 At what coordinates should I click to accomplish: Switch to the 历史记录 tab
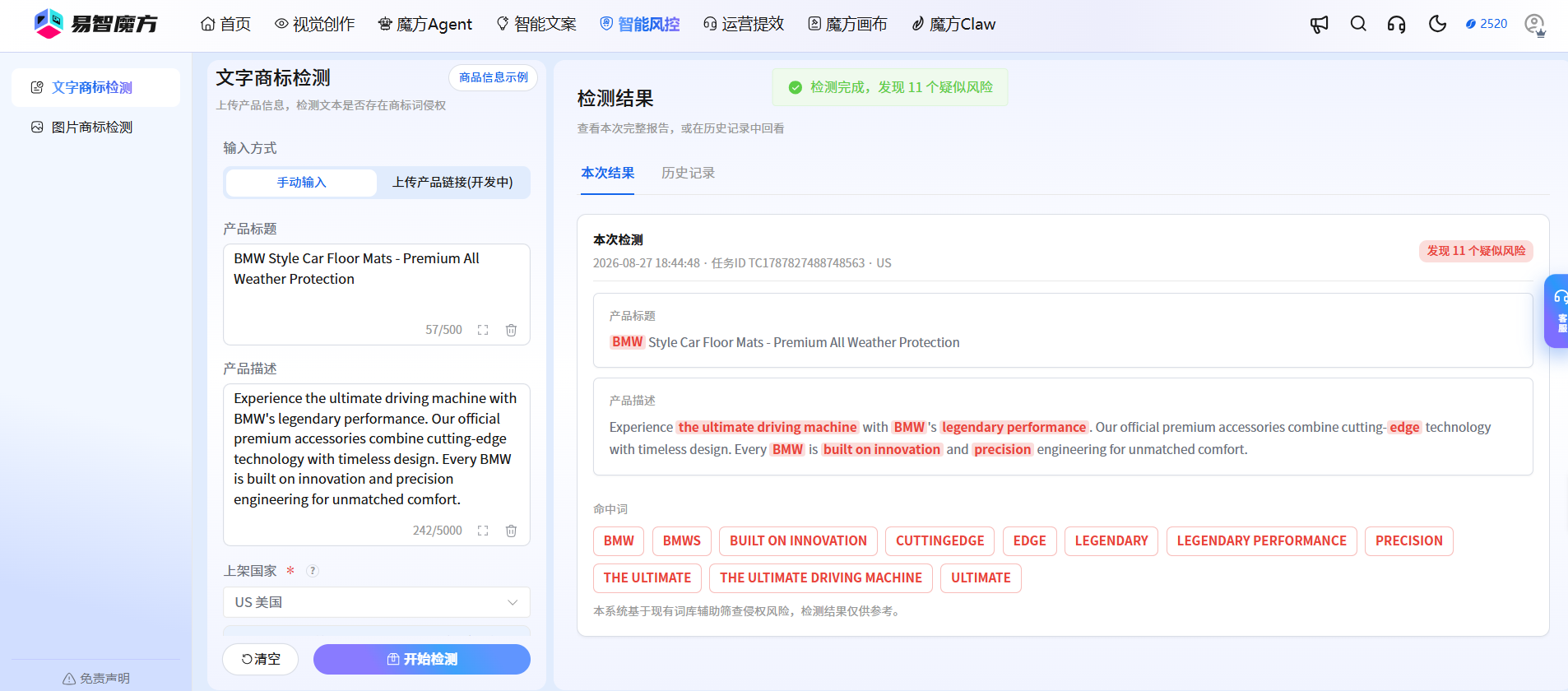pos(688,173)
